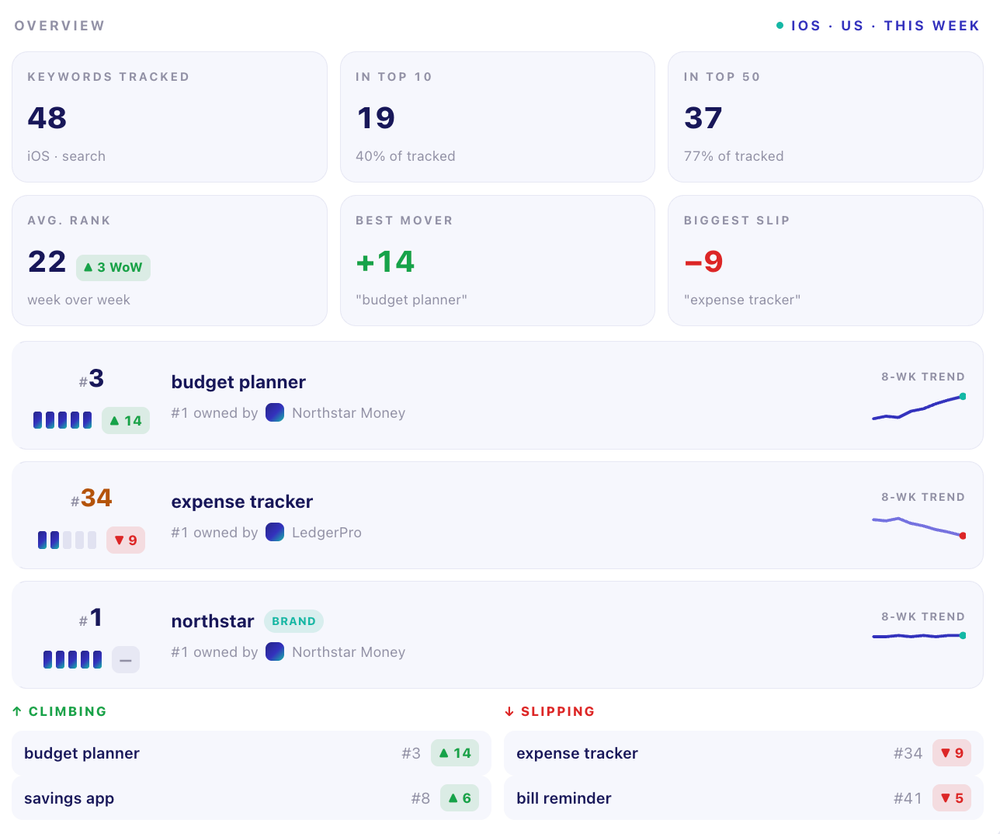Open the Keywords Tracked card
Viewport: 1000px width, 834px height.
(x=170, y=117)
